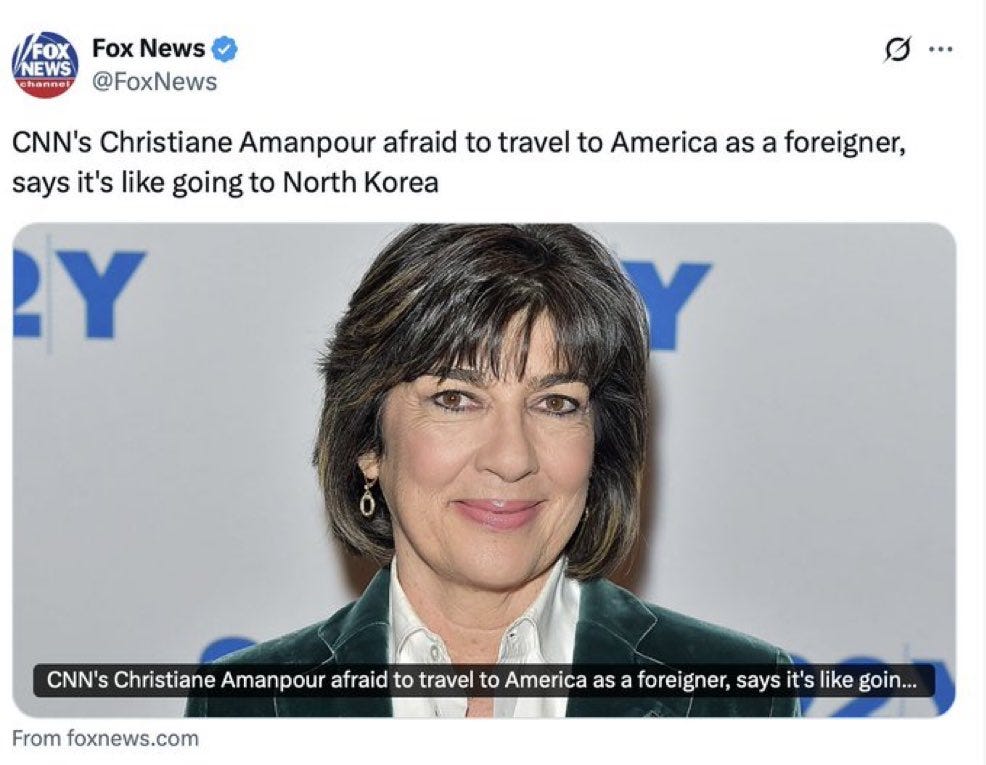Click 'foxnews.com' text below the card
986x765 pixels.
pos(133,738)
